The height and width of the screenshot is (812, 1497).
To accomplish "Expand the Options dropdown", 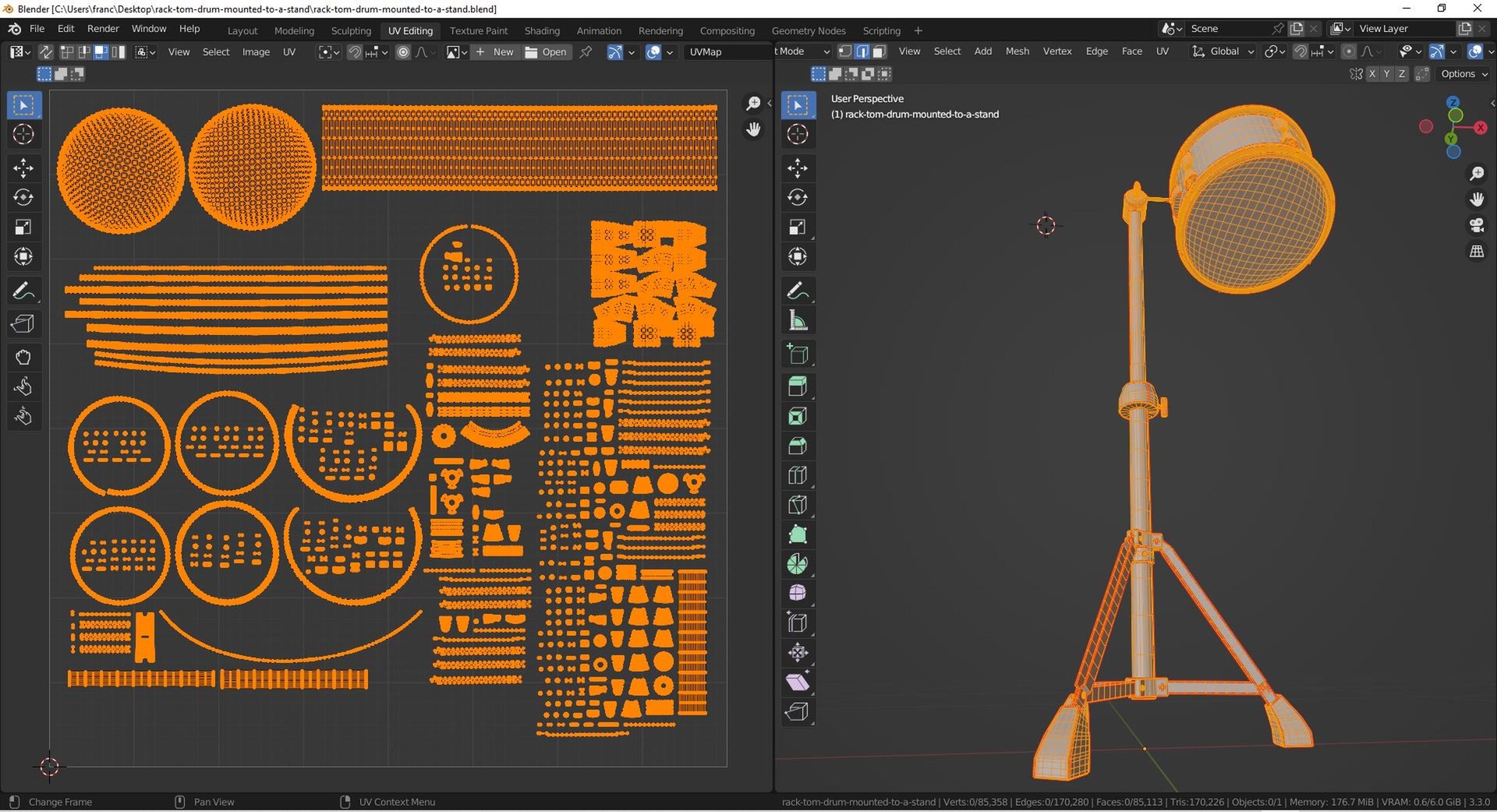I will point(1463,74).
